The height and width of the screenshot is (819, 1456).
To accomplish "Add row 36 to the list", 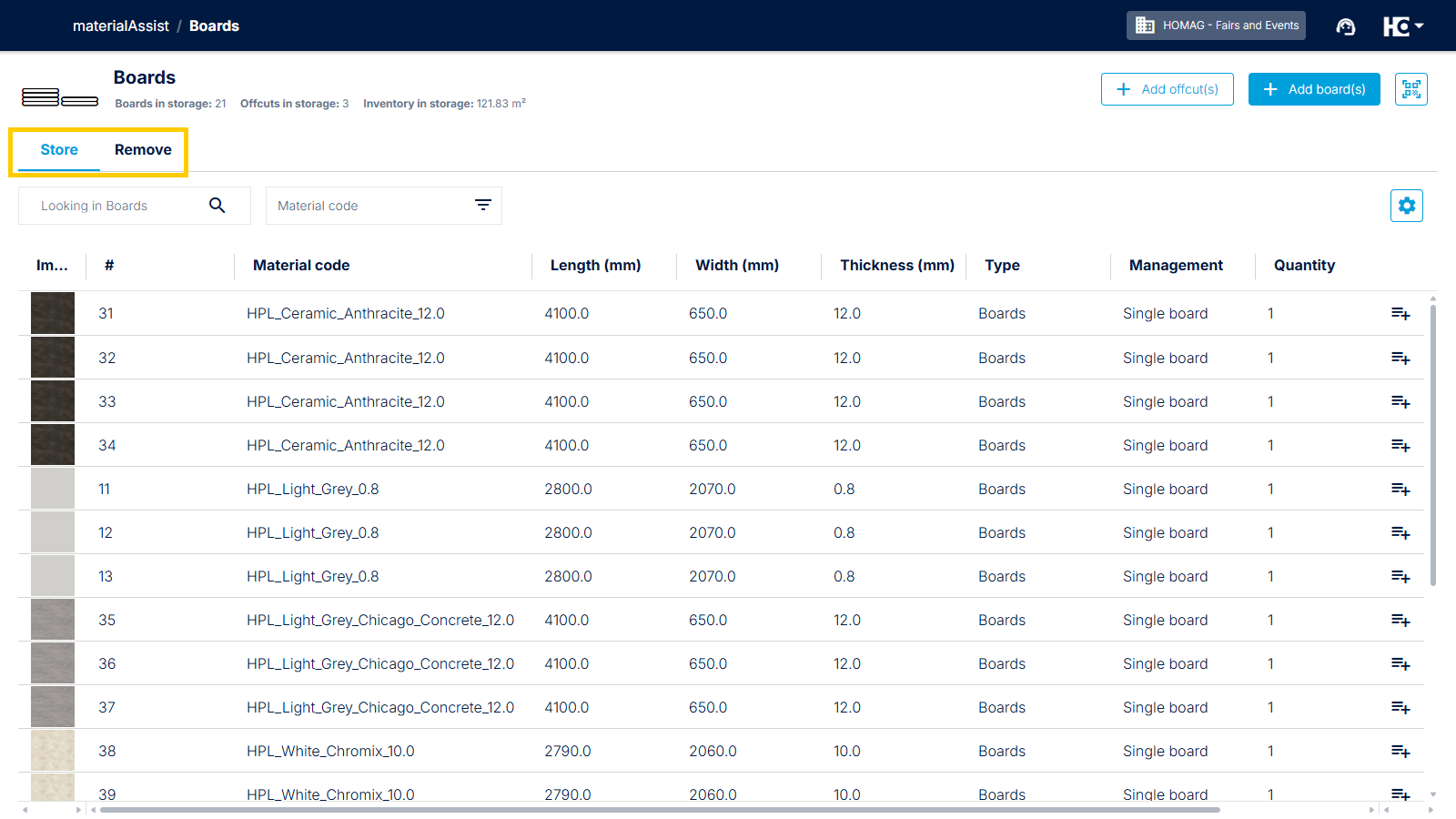I will (1400, 664).
